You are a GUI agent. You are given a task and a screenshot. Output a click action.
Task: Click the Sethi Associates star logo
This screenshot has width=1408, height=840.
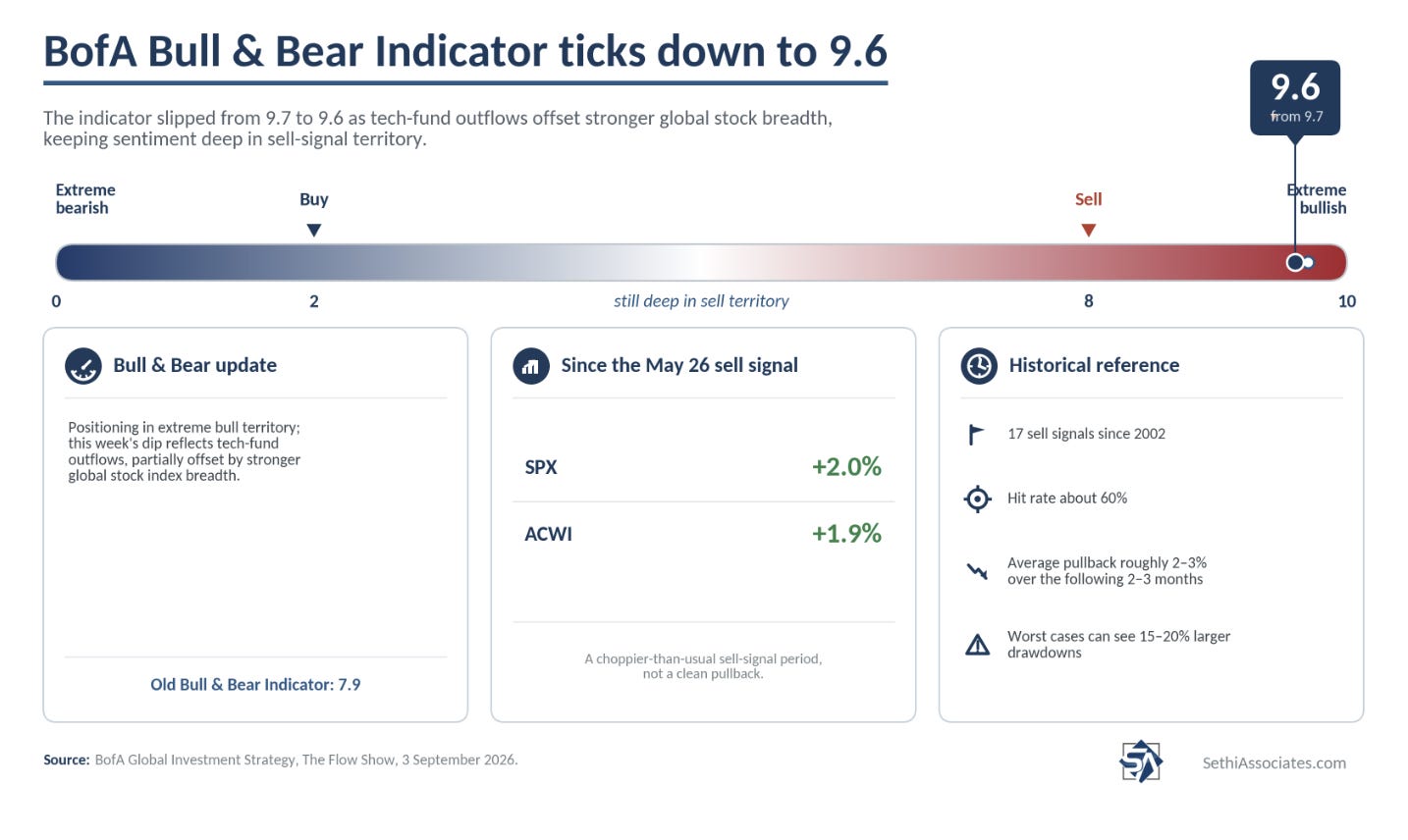[x=1141, y=761]
